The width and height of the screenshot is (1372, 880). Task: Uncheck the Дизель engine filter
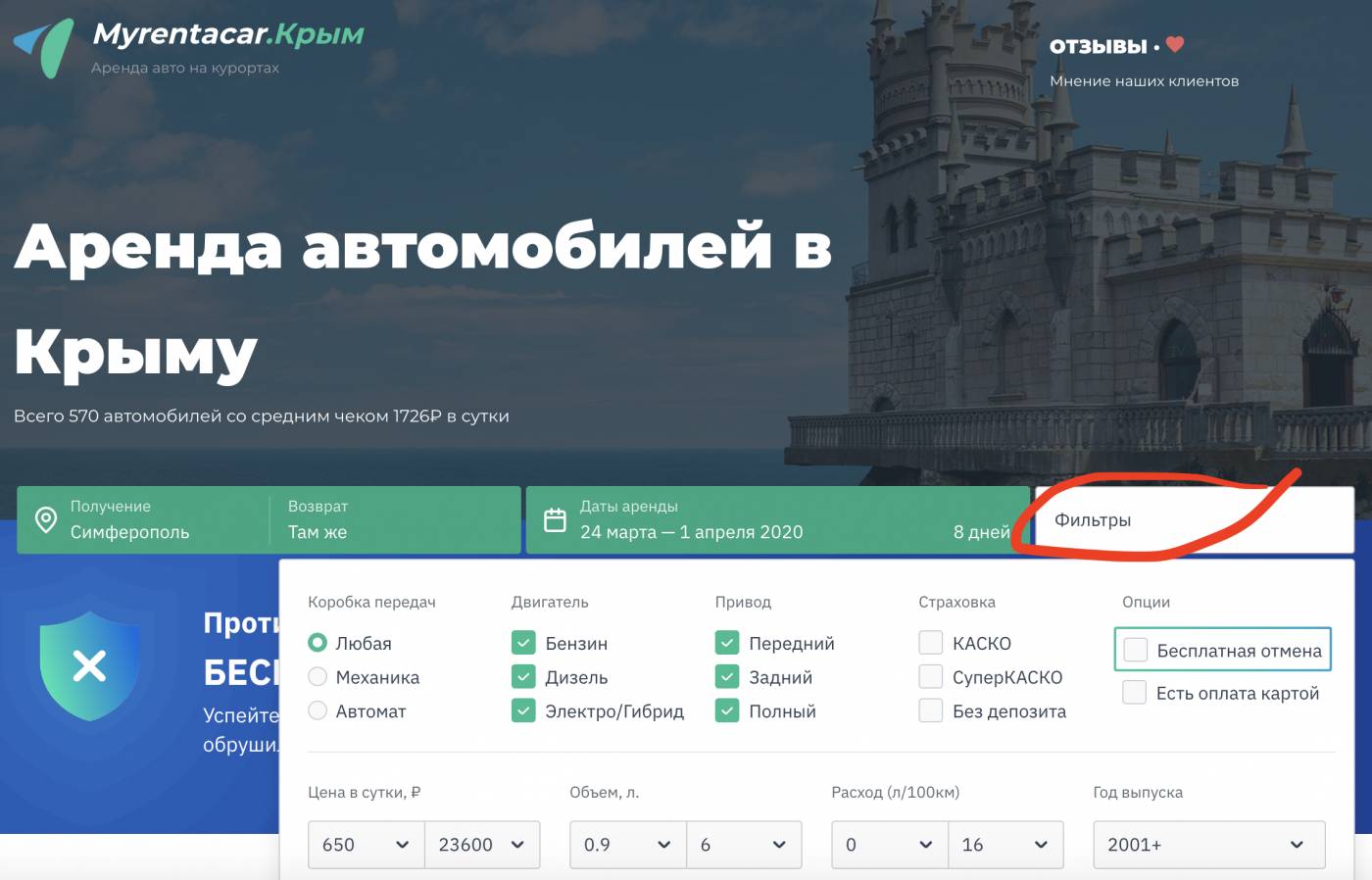pyautogui.click(x=522, y=676)
